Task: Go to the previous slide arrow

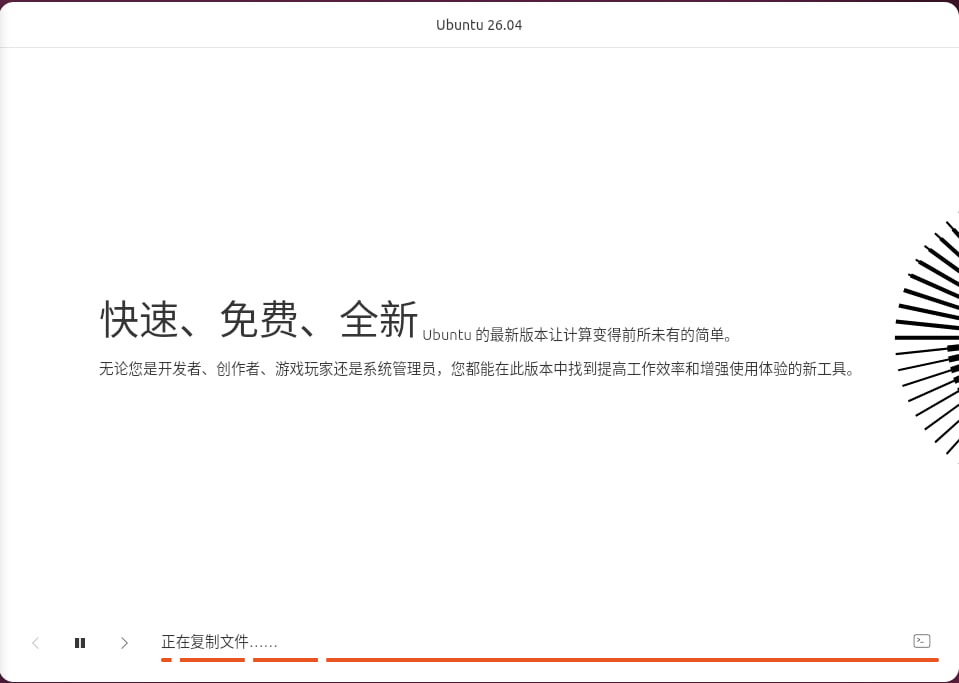Action: pos(36,643)
